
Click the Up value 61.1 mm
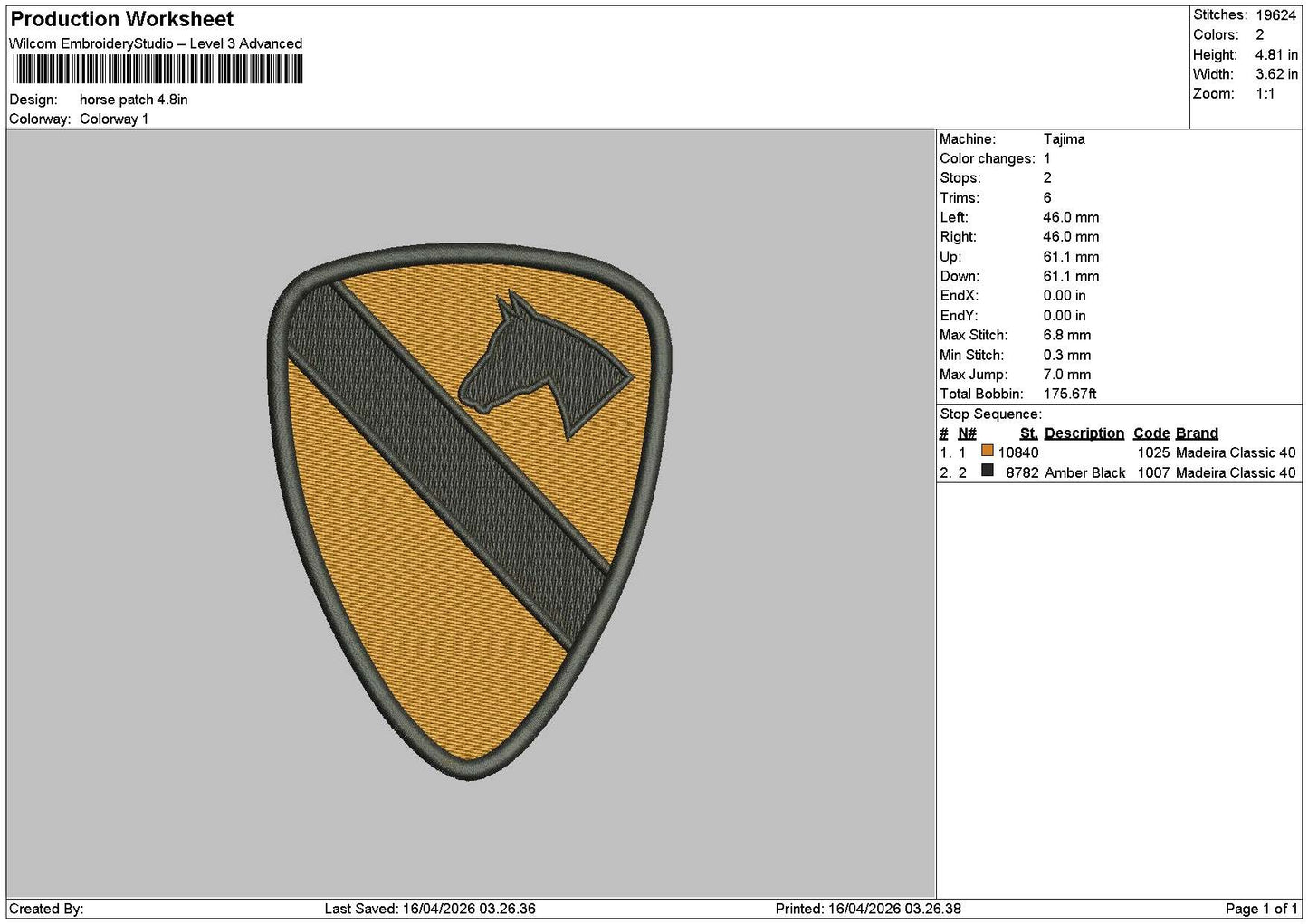[1071, 257]
